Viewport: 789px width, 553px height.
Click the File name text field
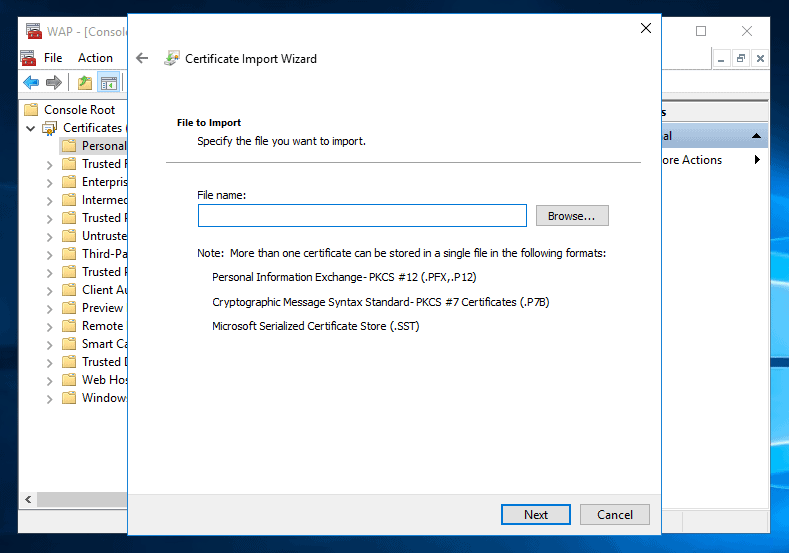pyautogui.click(x=362, y=215)
